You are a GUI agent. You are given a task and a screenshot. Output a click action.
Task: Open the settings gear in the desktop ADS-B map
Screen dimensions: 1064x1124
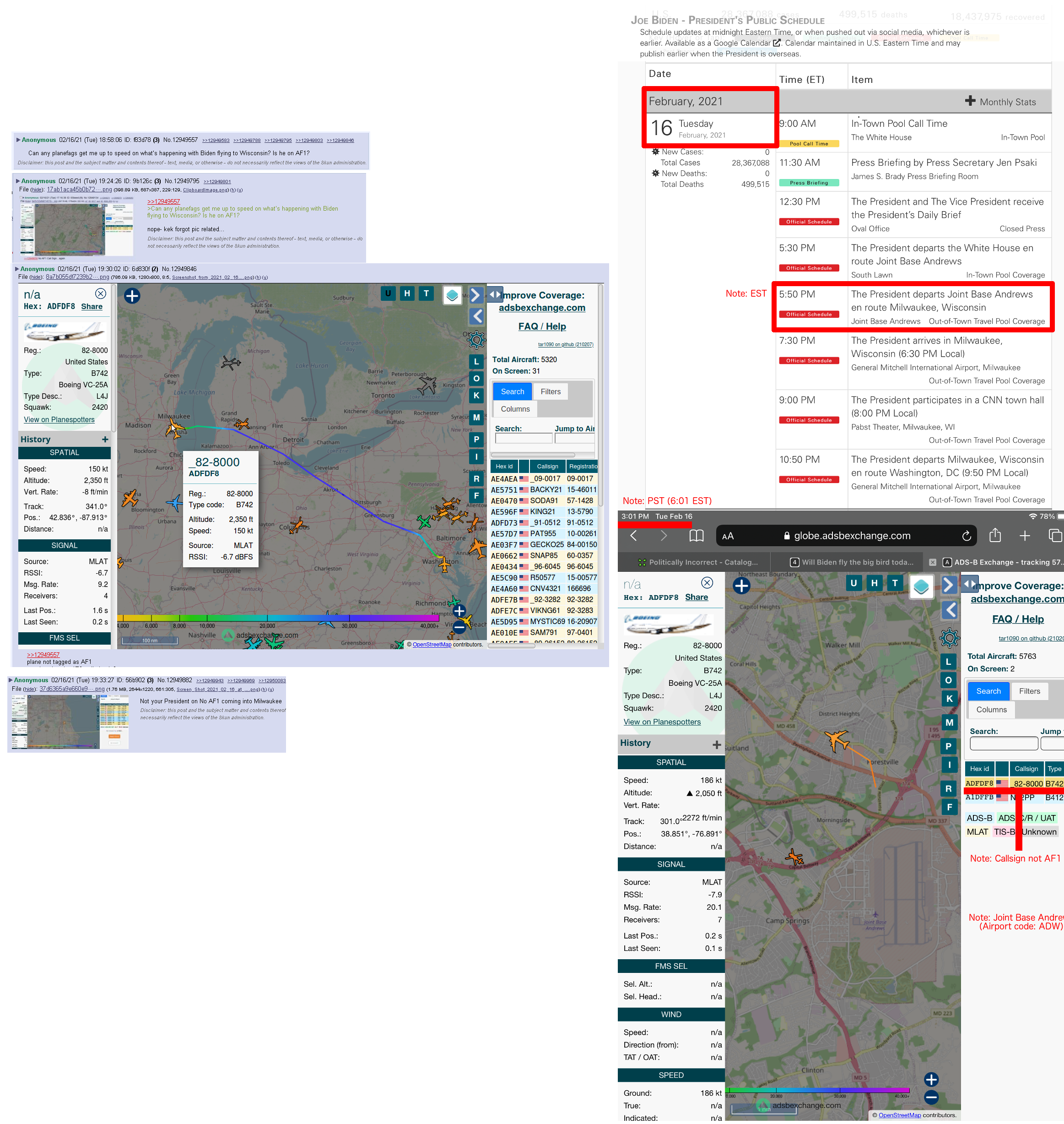tap(476, 340)
